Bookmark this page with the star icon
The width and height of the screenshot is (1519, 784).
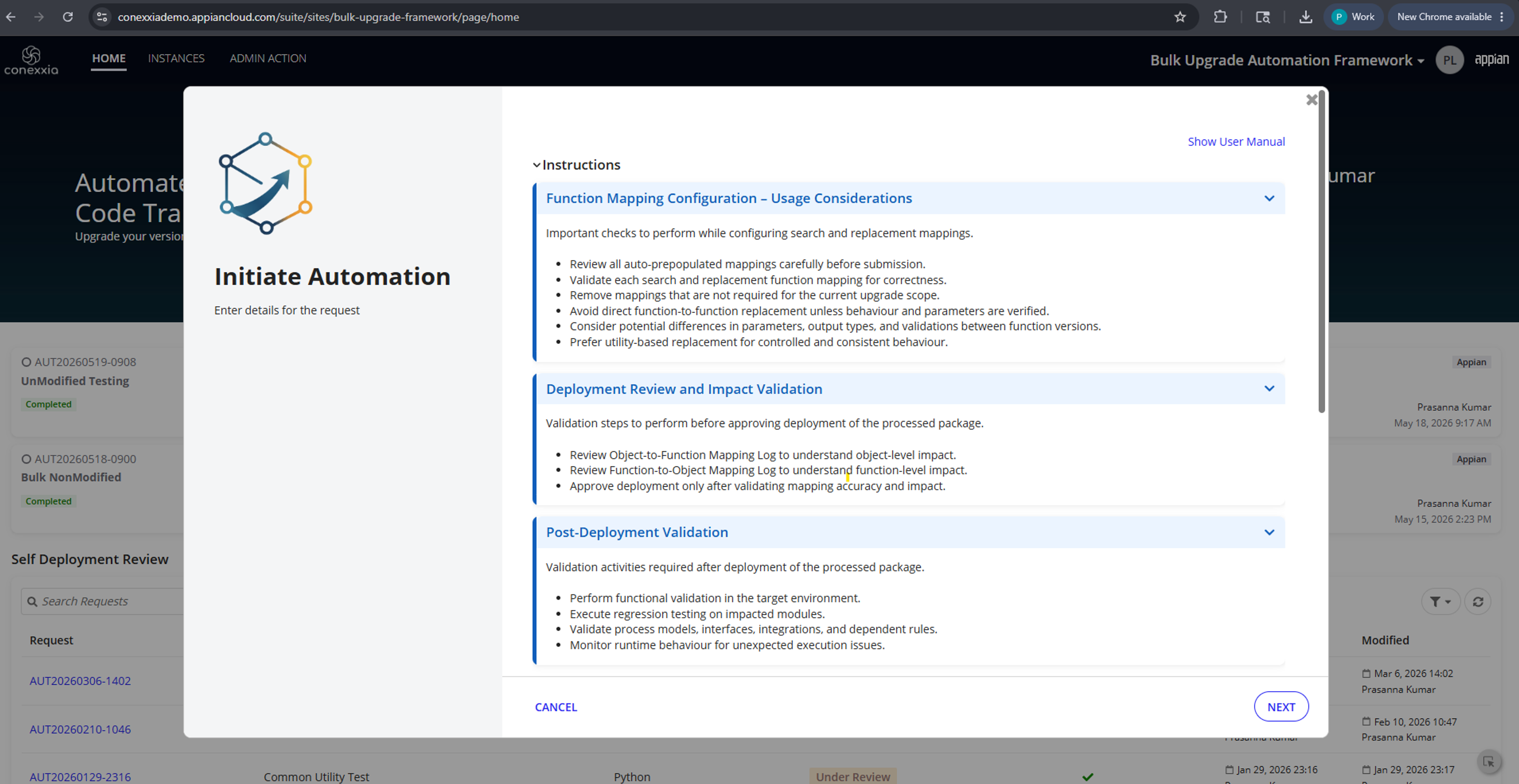point(1180,17)
